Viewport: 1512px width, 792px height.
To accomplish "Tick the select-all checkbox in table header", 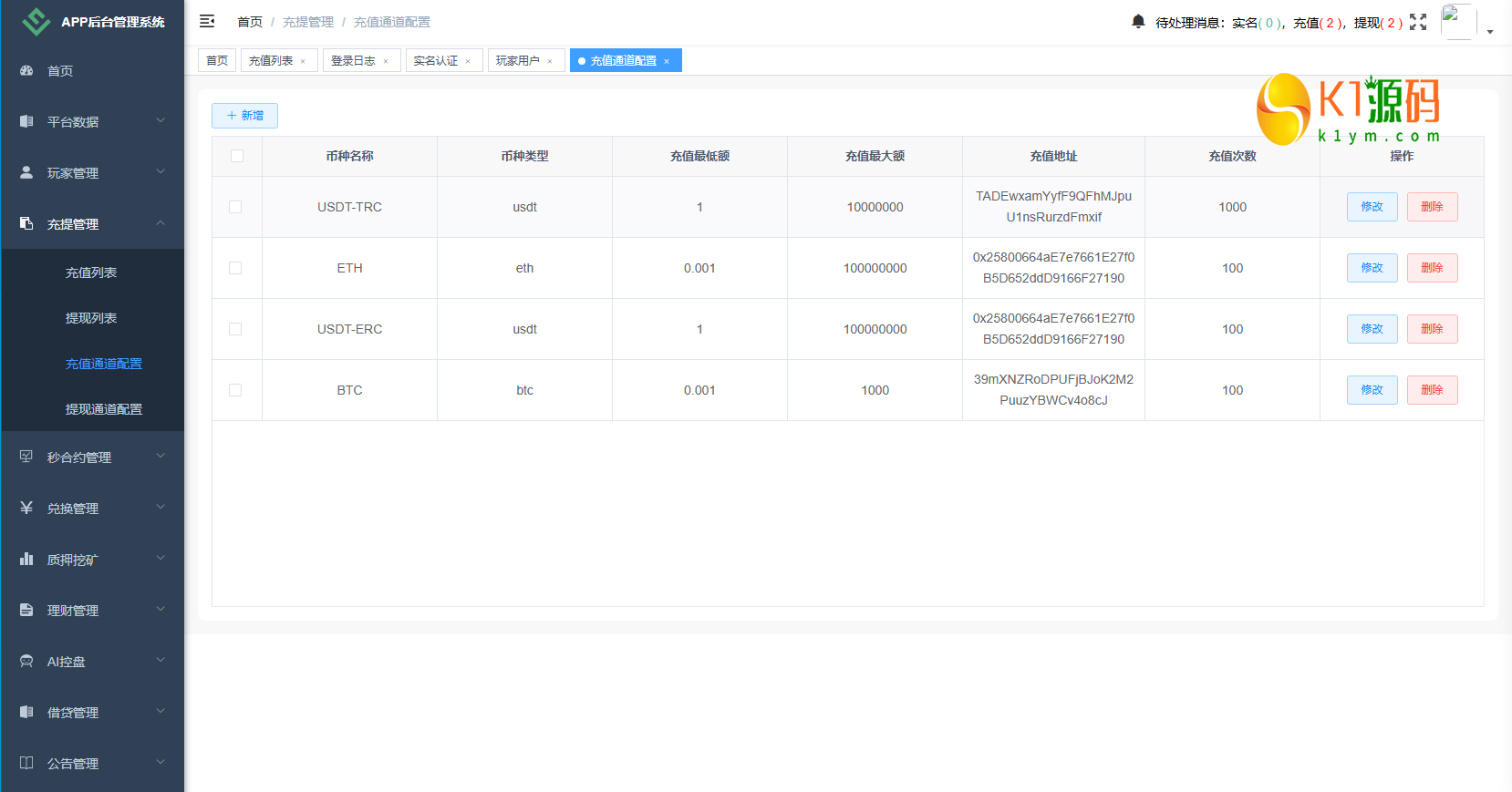I will pos(237,156).
